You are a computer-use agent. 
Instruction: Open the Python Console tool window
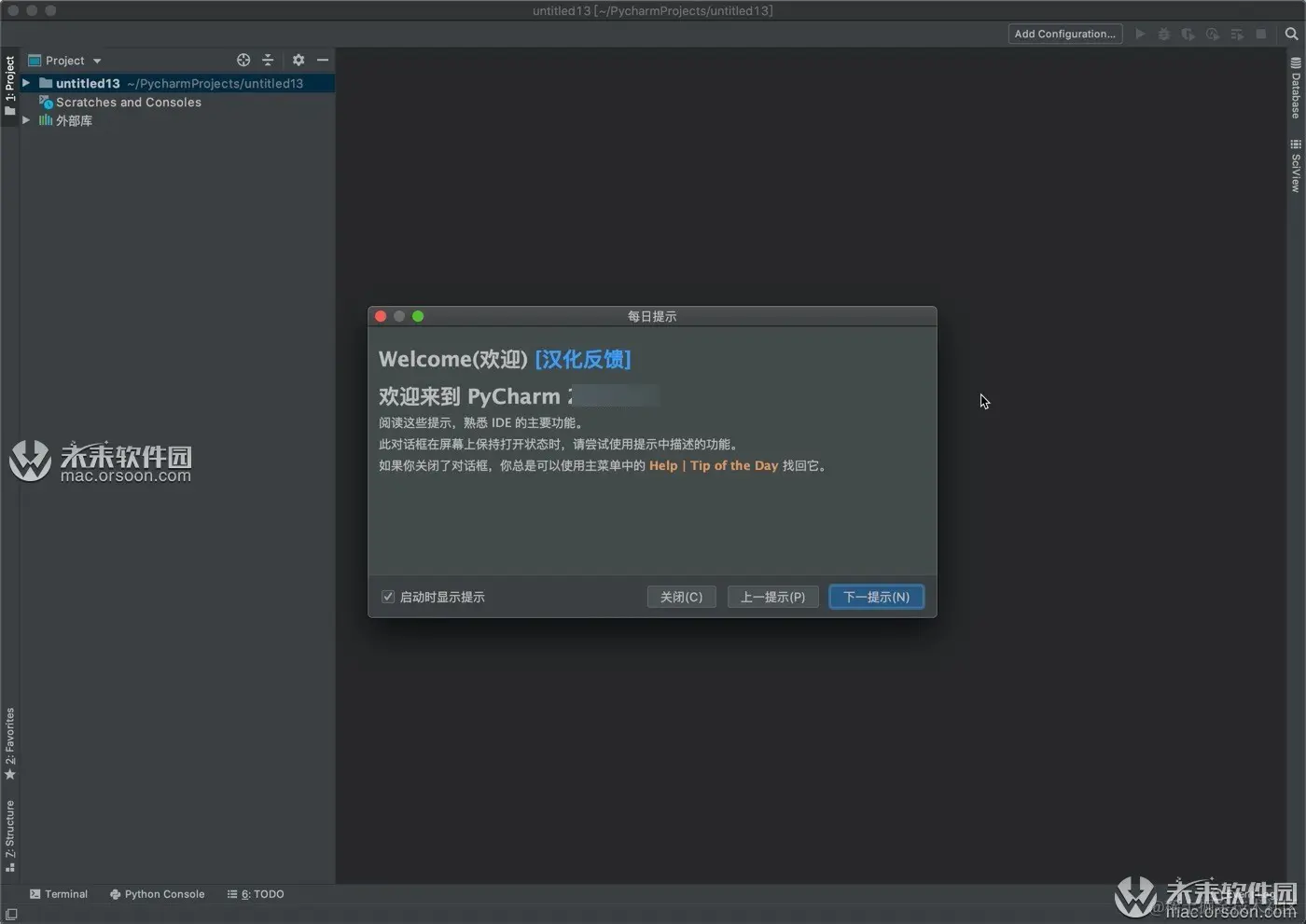pos(157,894)
